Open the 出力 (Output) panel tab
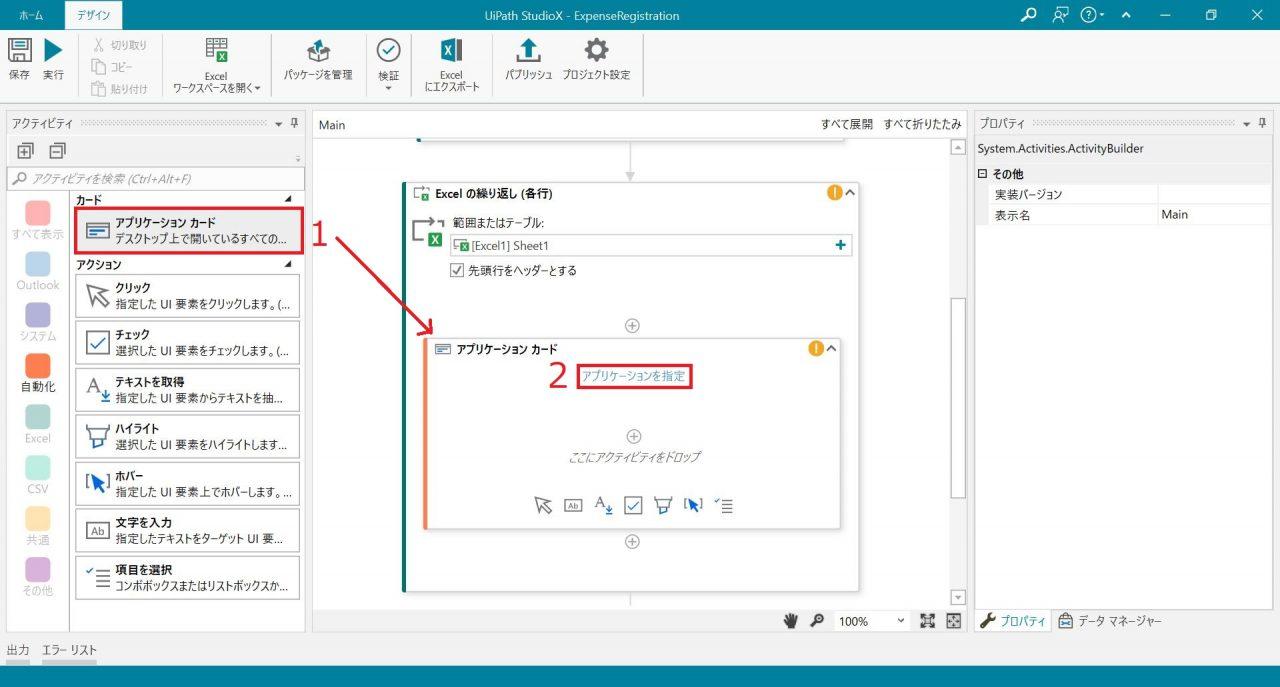This screenshot has width=1280, height=687. [x=18, y=650]
